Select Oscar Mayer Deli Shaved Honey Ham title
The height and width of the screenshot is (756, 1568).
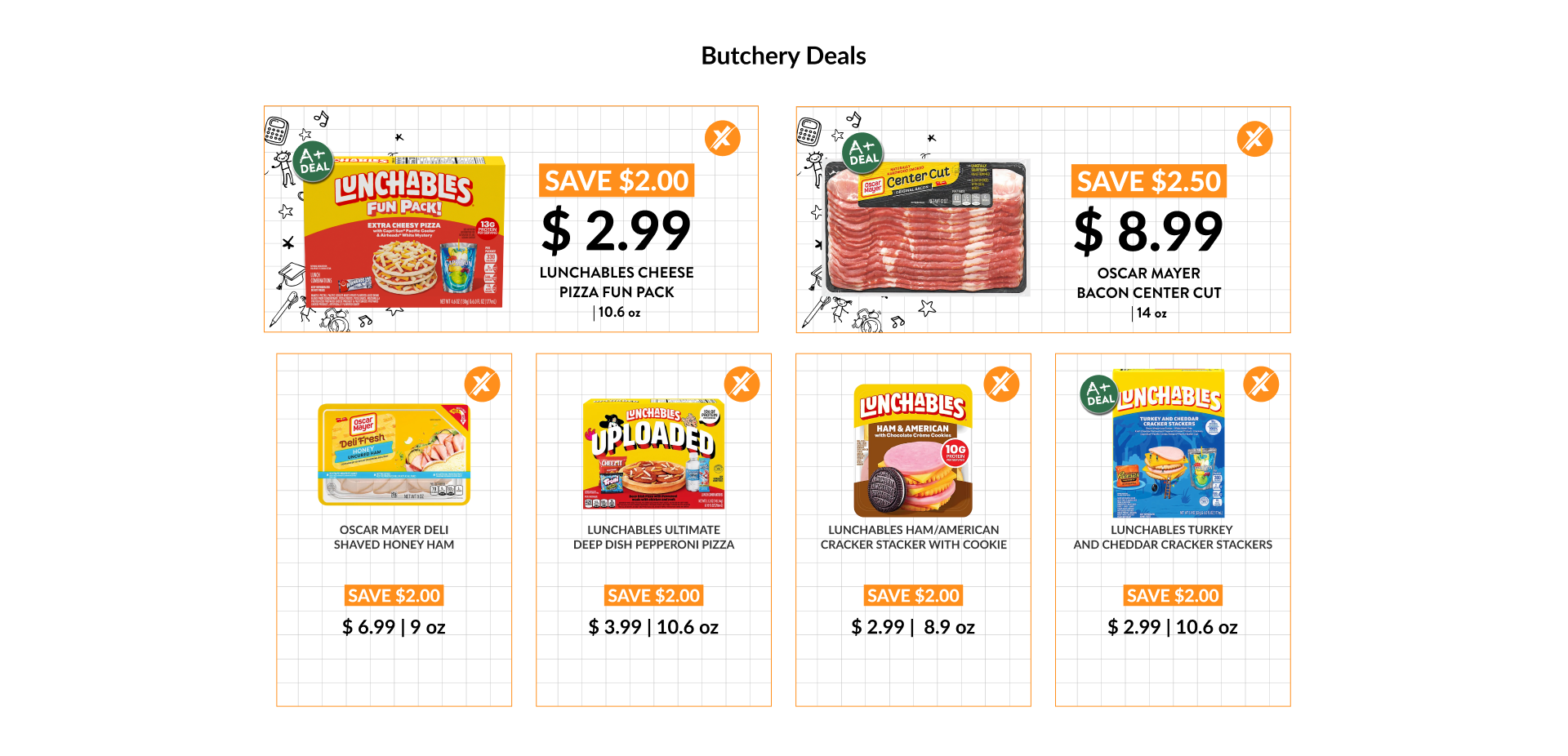click(x=394, y=537)
